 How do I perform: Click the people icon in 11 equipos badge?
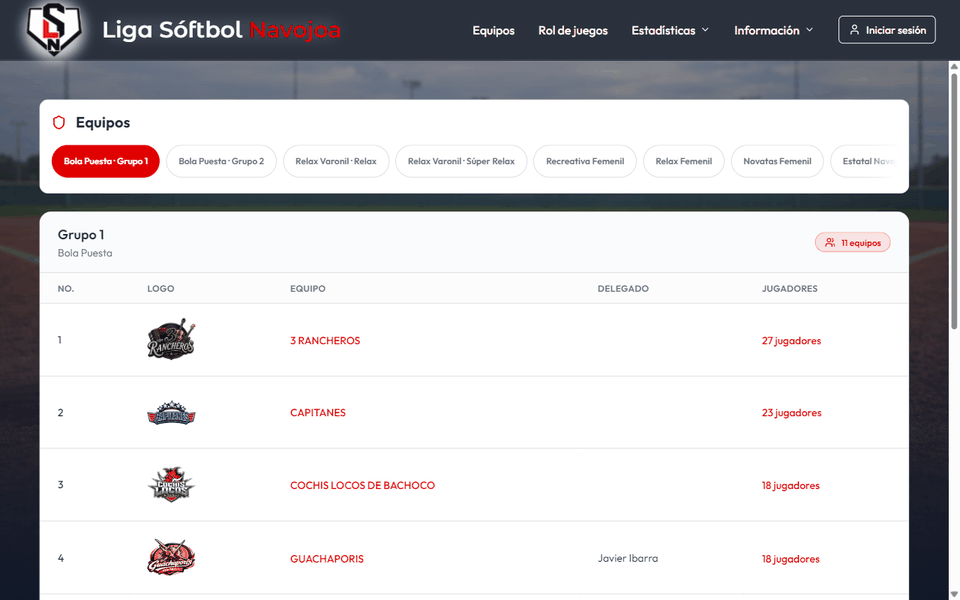click(830, 242)
